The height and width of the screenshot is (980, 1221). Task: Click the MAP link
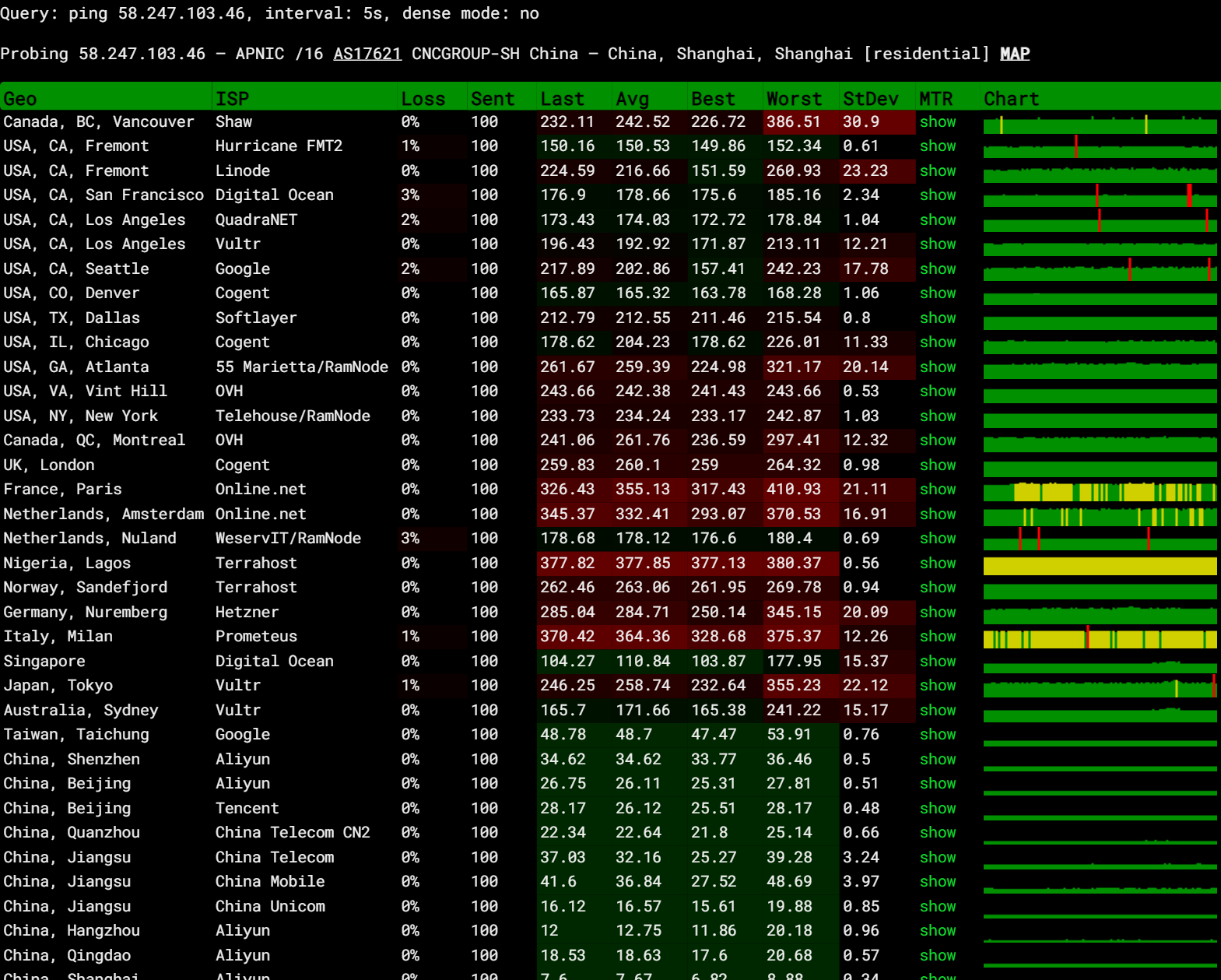tap(1014, 54)
